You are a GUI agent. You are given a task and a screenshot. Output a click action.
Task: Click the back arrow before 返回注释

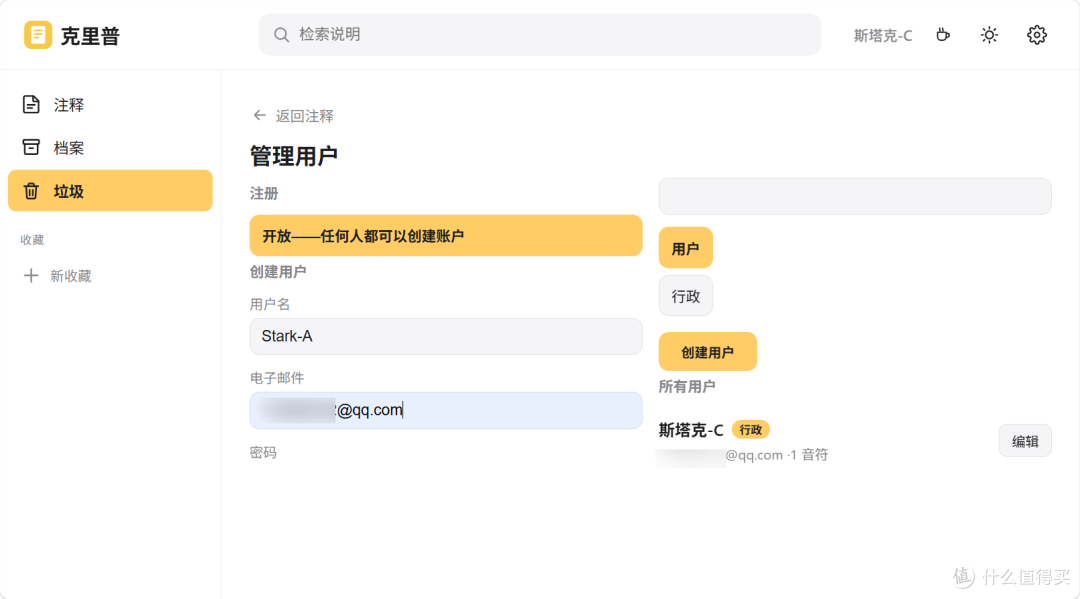tap(260, 116)
